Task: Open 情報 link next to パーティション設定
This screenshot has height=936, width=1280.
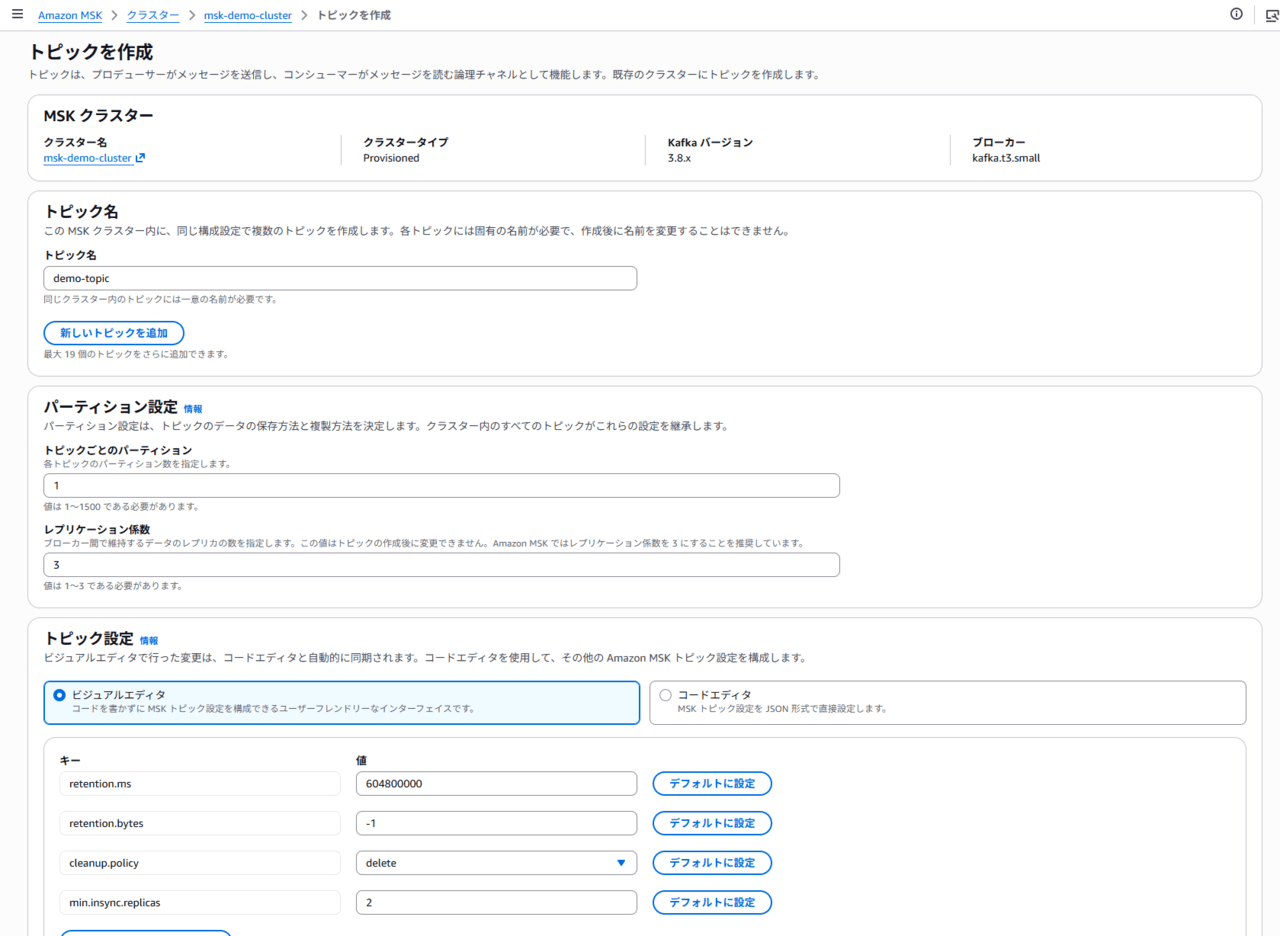Action: click(x=193, y=409)
